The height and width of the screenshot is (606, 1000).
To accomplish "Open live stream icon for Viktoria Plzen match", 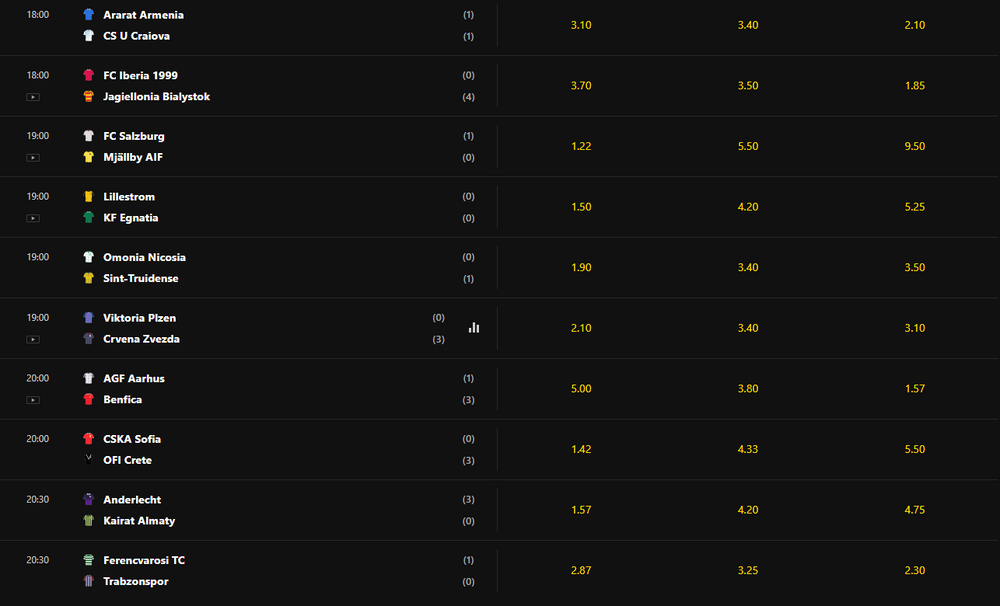I will tap(33, 339).
